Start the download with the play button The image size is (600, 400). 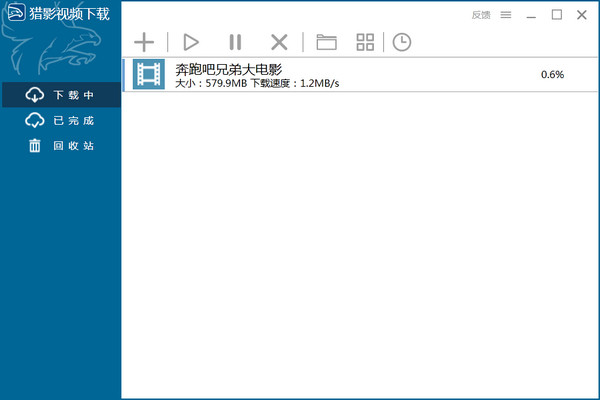(191, 42)
